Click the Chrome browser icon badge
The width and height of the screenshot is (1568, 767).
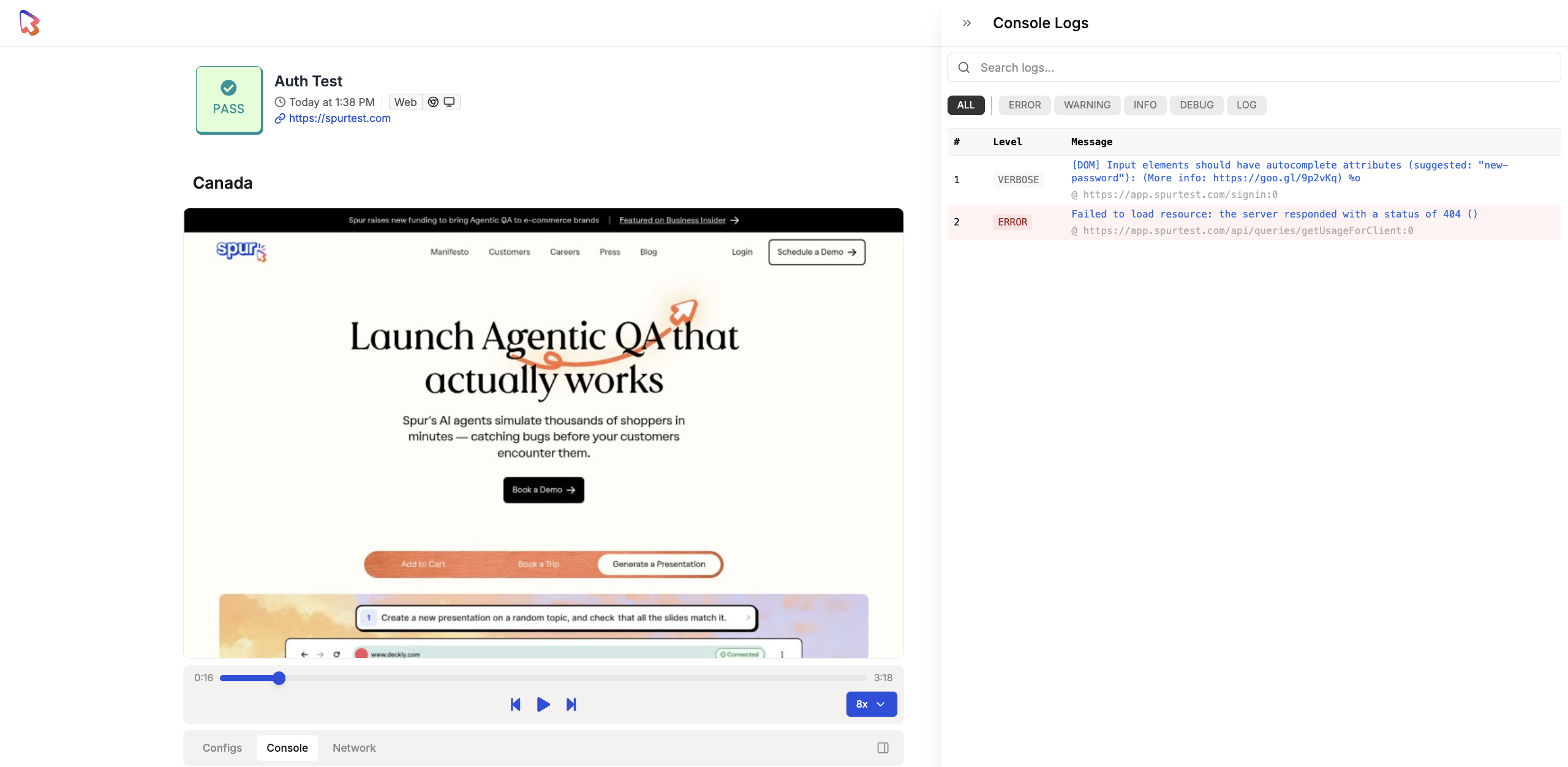(433, 102)
